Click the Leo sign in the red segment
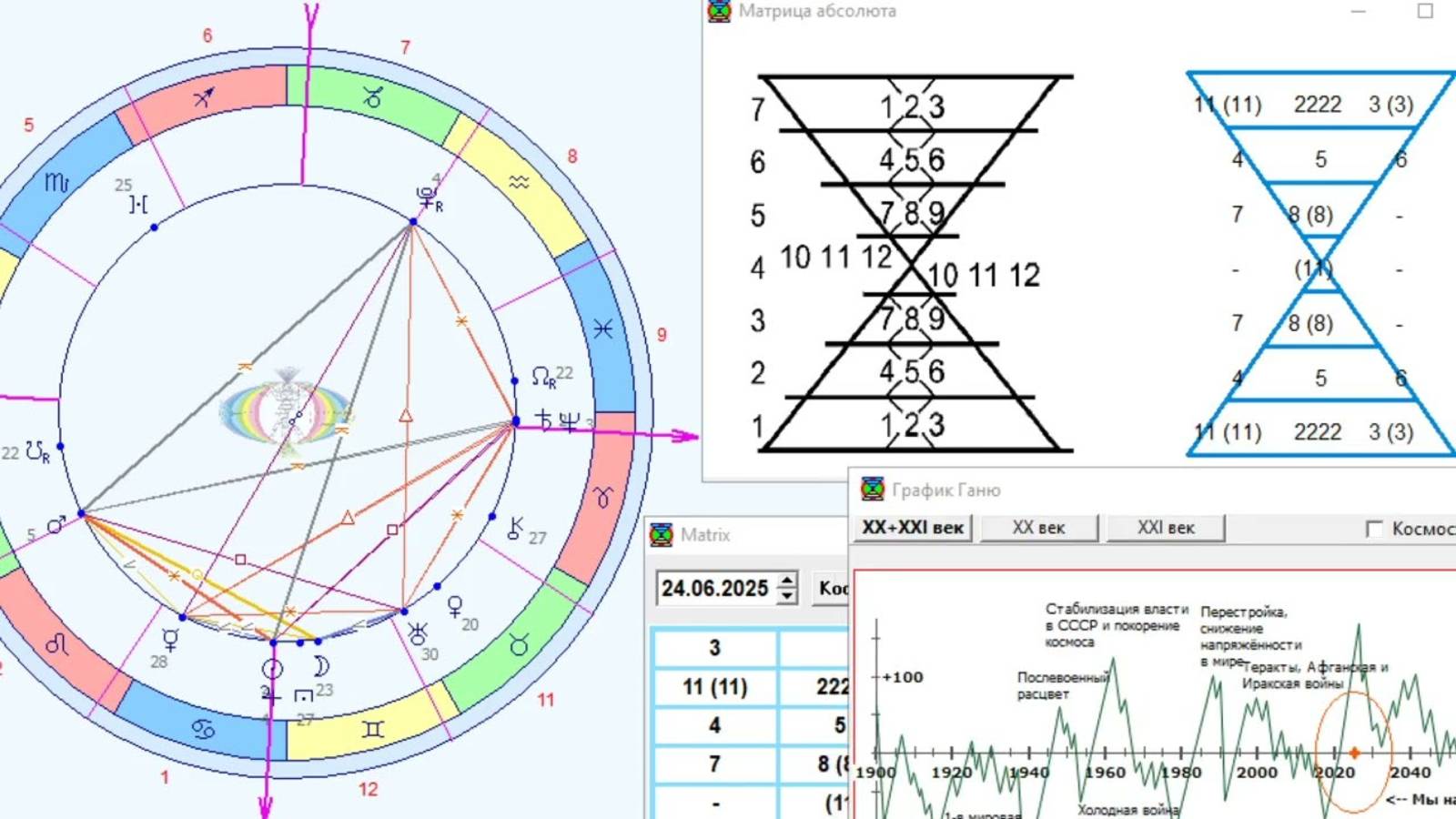 pos(56,644)
